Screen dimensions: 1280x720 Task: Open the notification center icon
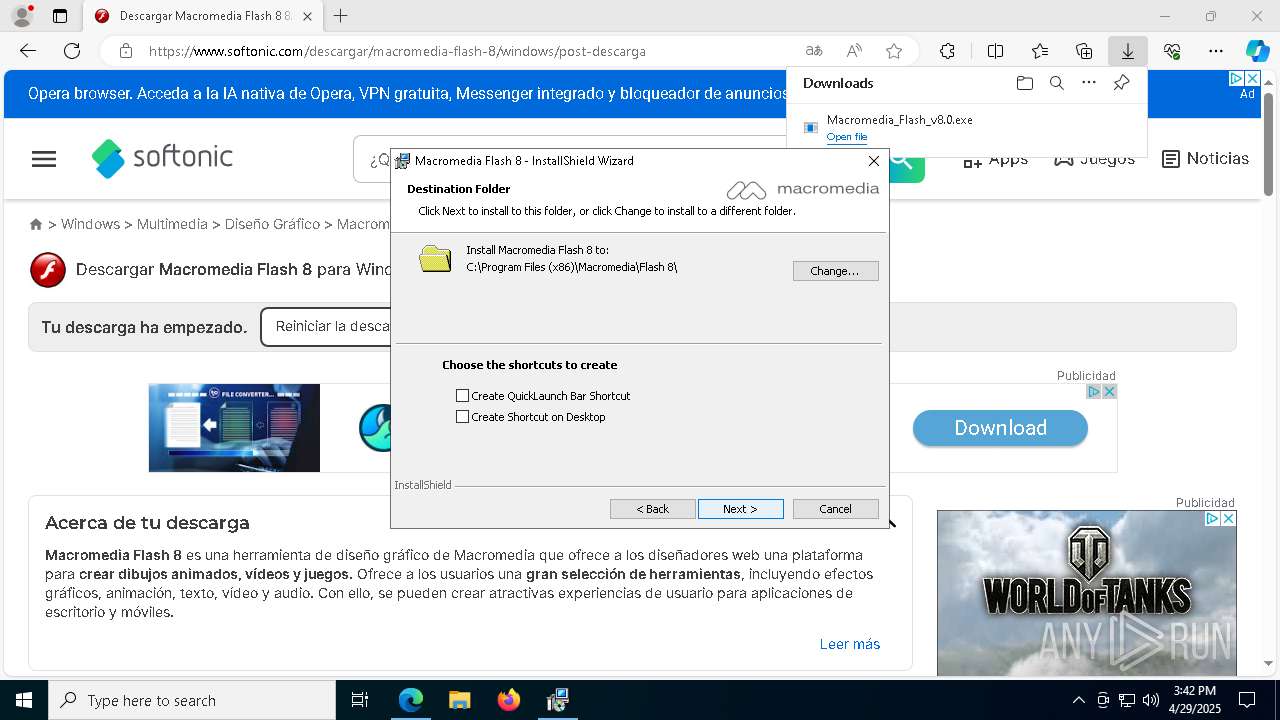coord(1247,700)
